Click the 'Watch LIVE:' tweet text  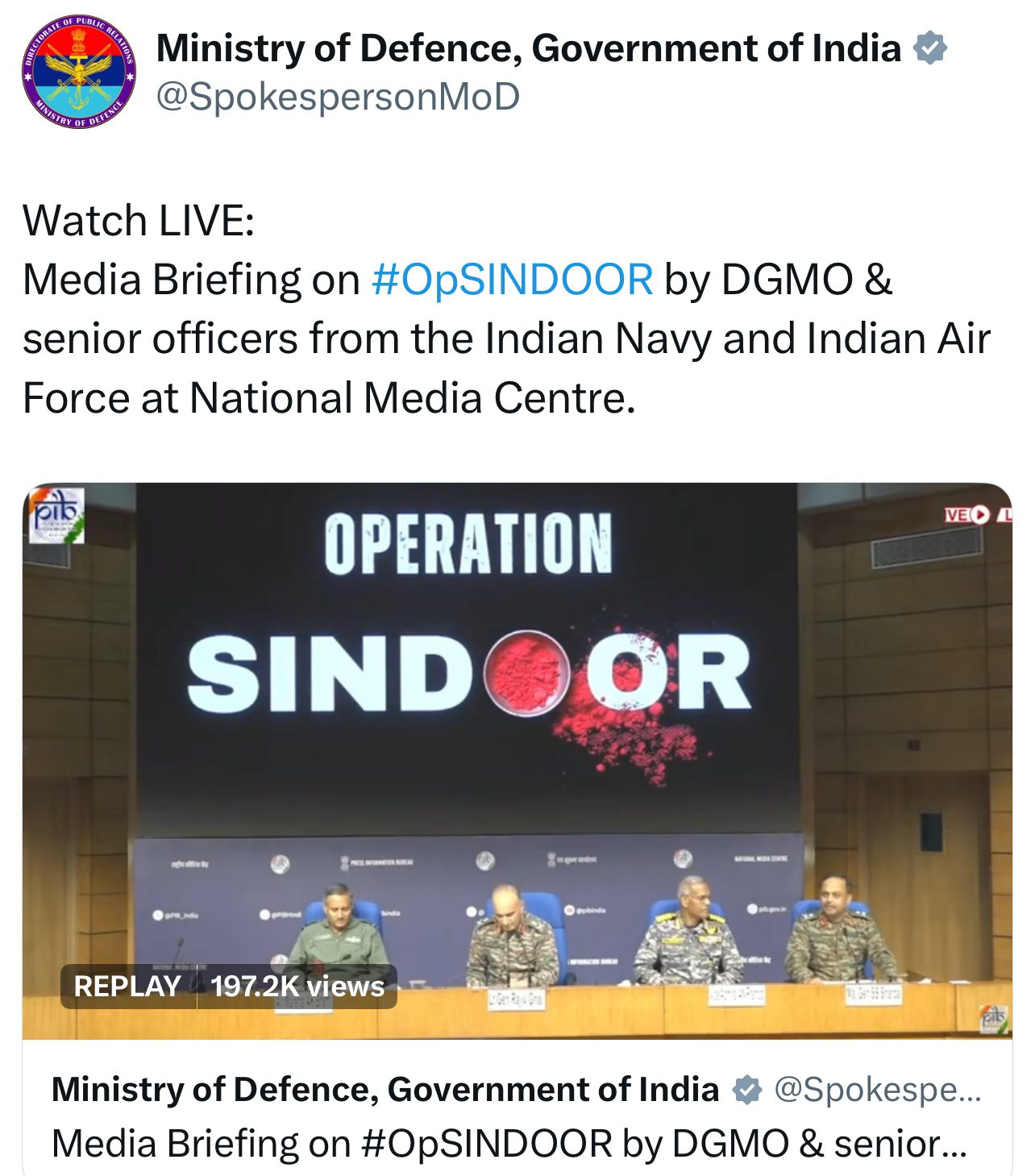click(139, 221)
